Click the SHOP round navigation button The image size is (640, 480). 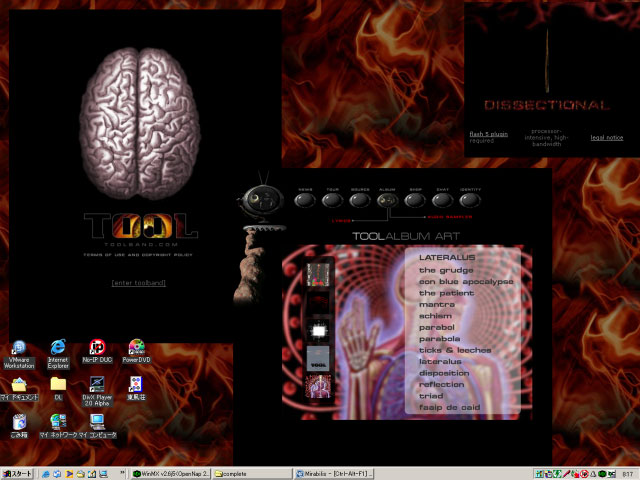pyautogui.click(x=414, y=200)
